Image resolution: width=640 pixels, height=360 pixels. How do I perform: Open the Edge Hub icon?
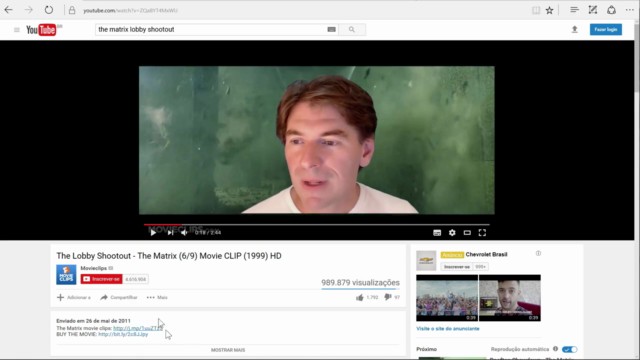coord(574,10)
